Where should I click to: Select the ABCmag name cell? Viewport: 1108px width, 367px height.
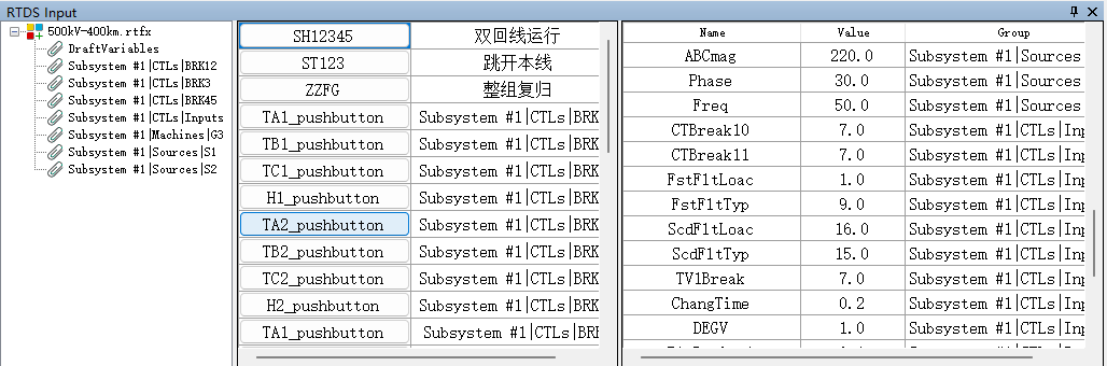pyautogui.click(x=712, y=56)
